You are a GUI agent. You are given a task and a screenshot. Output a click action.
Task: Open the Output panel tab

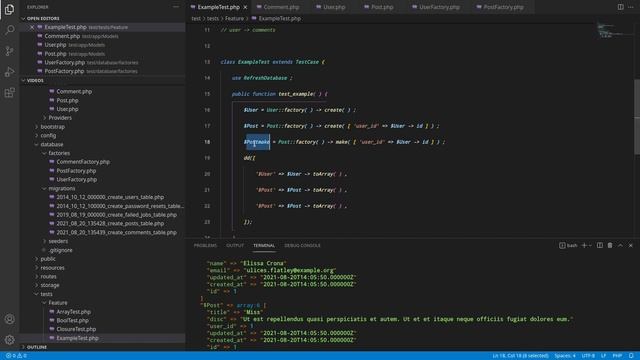click(x=235, y=245)
